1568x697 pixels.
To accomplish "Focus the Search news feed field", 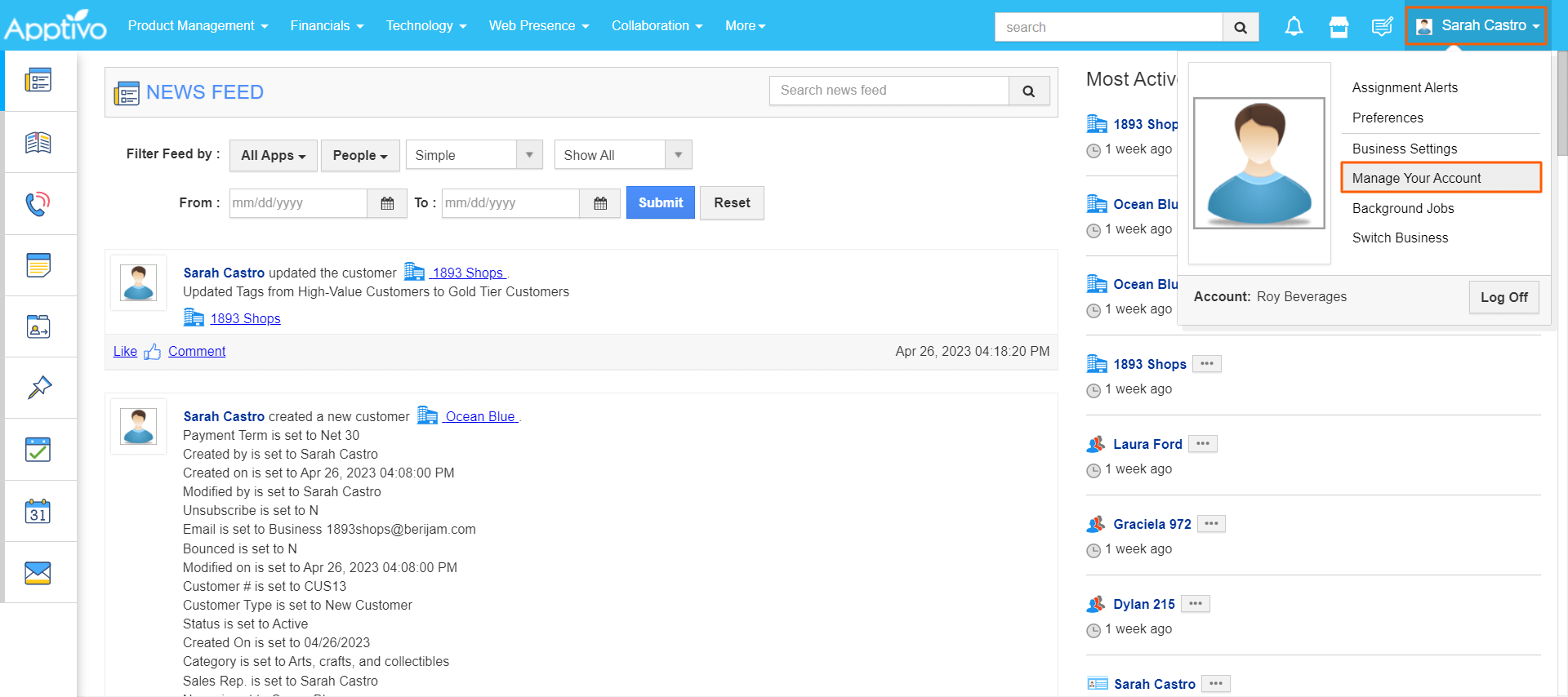I will [889, 91].
